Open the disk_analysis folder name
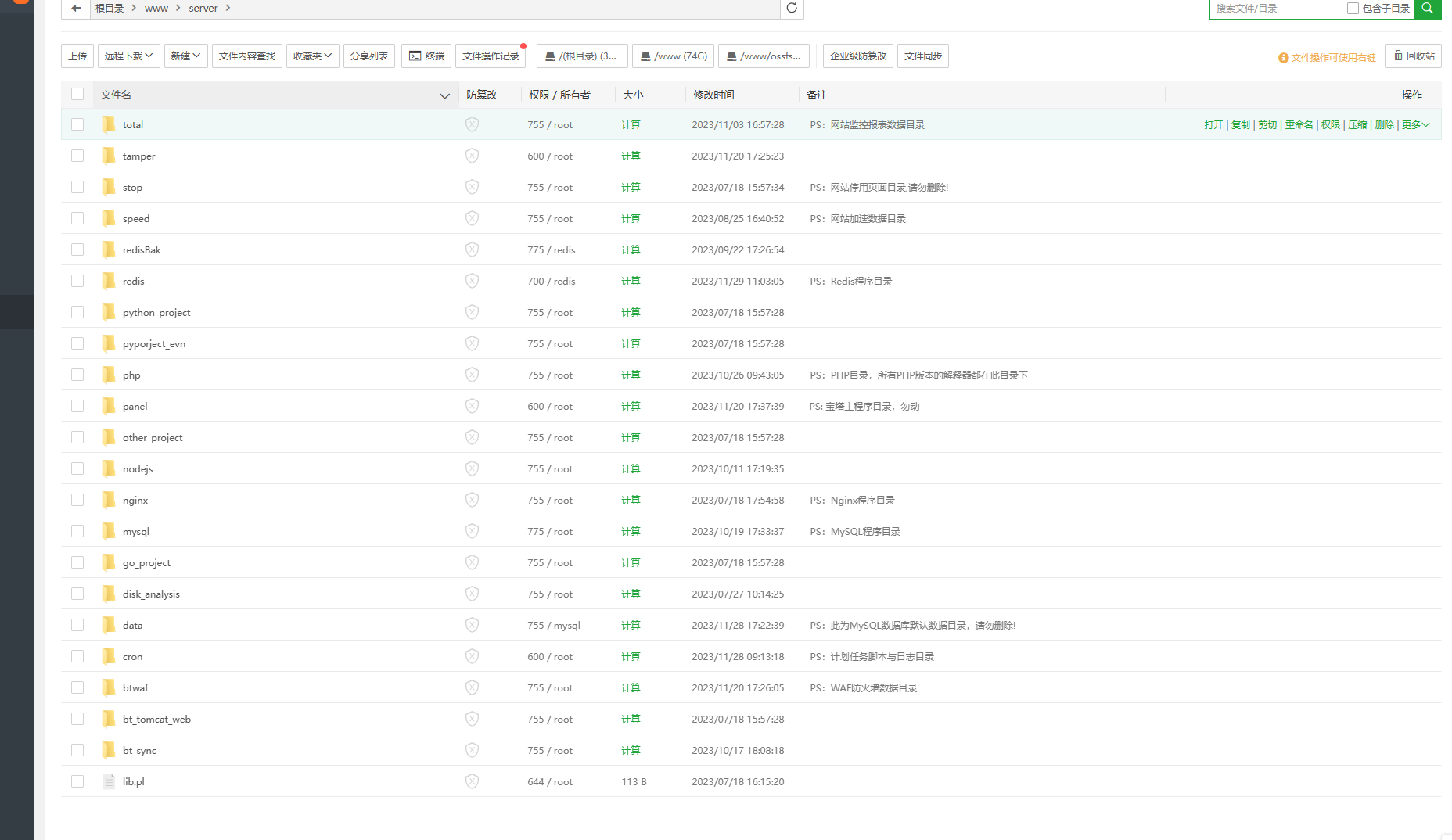The width and height of the screenshot is (1452, 840). (151, 594)
